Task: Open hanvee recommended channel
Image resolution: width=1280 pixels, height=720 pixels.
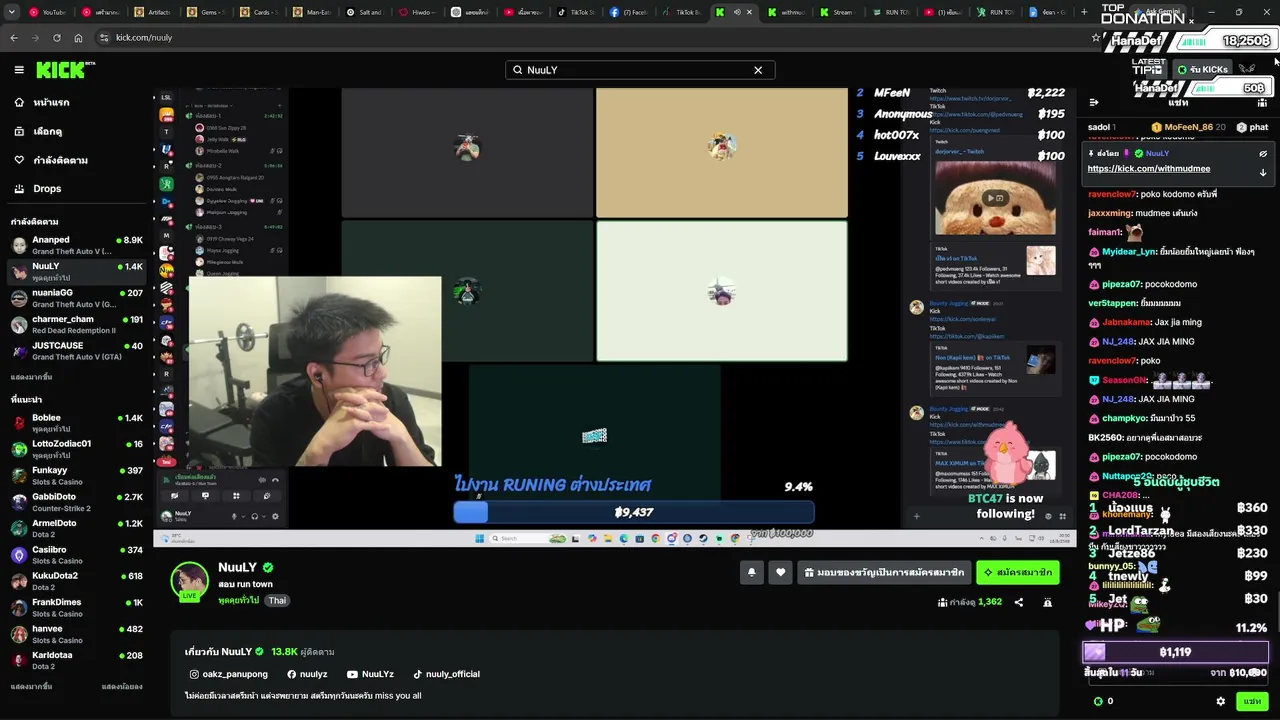Action: click(x=77, y=634)
